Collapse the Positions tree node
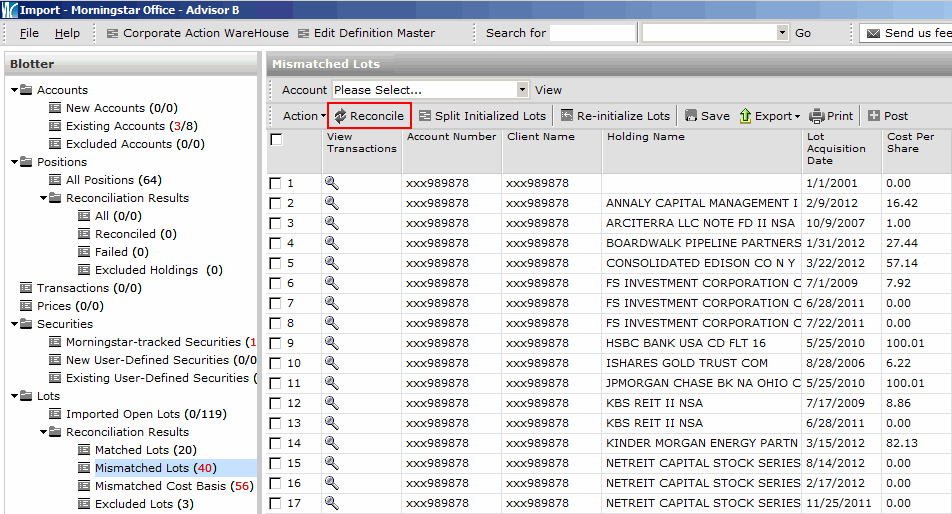 (x=16, y=162)
